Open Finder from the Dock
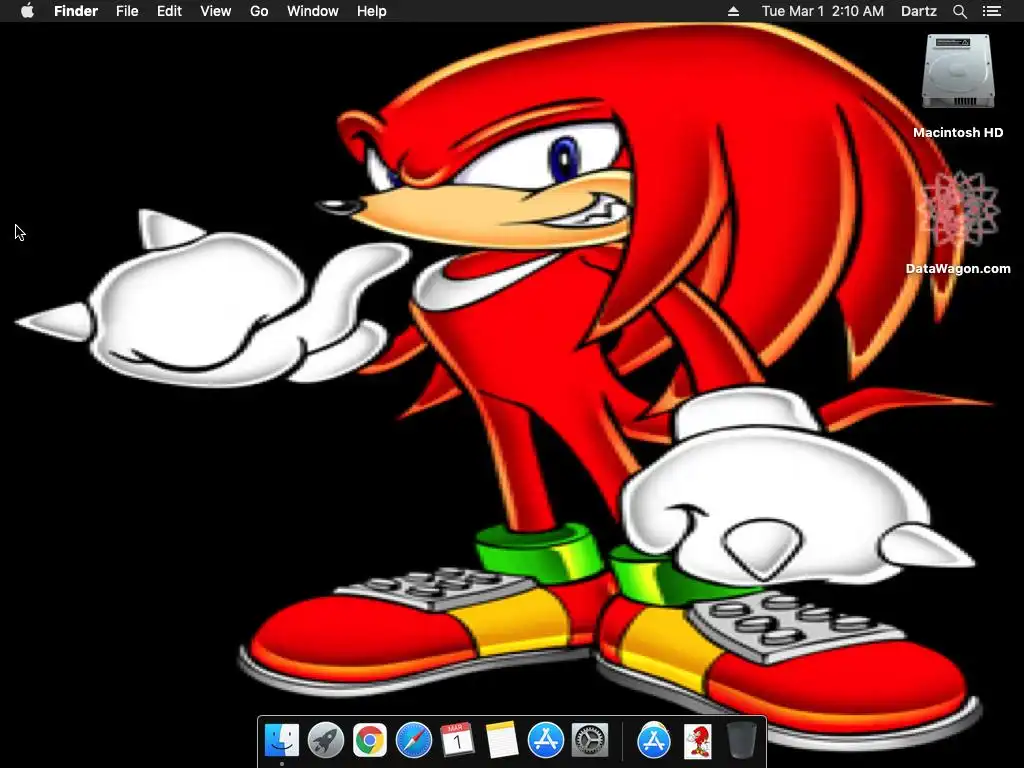The width and height of the screenshot is (1024, 768). pyautogui.click(x=282, y=740)
